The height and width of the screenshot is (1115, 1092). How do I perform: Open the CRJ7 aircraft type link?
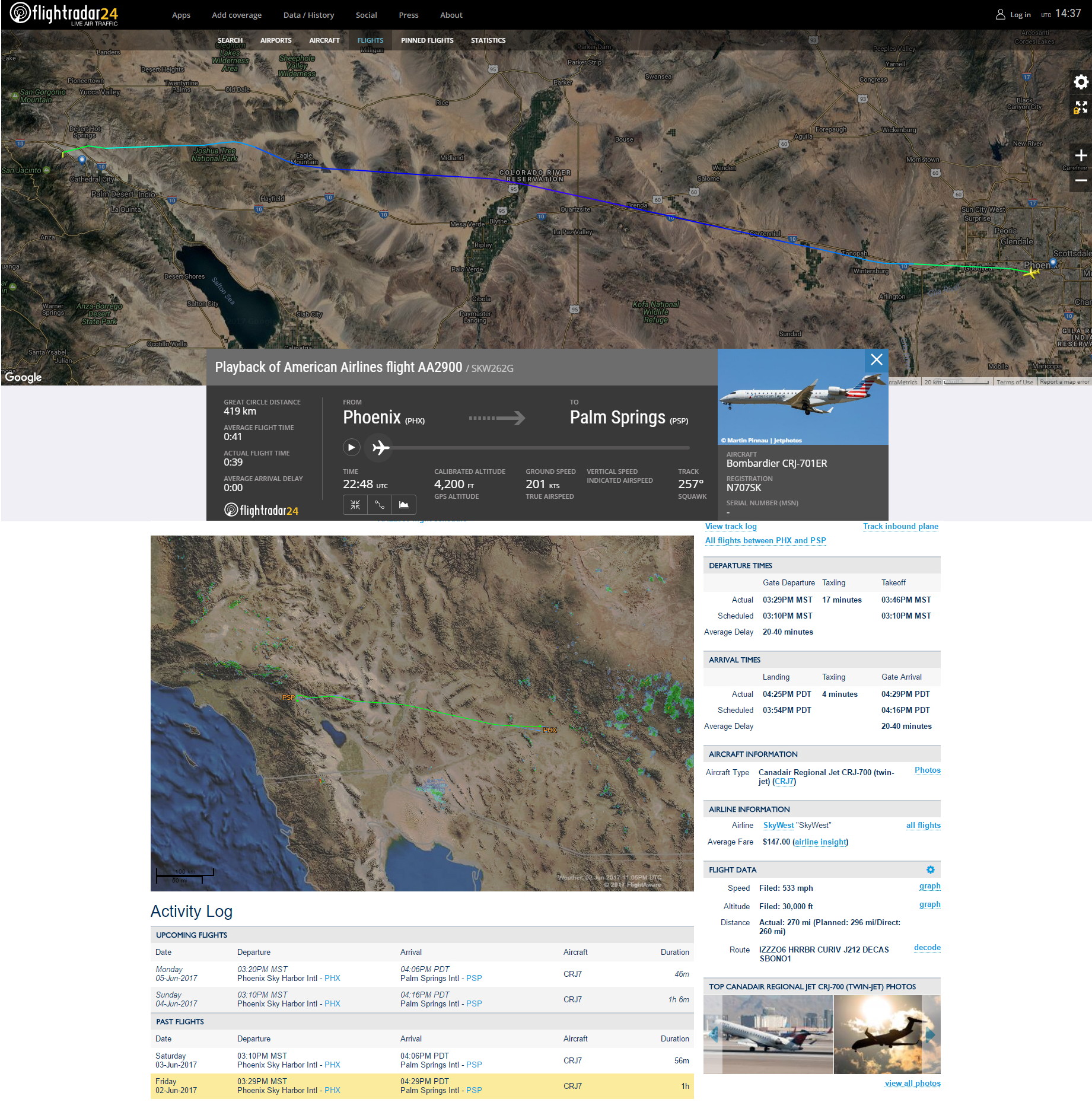click(784, 781)
